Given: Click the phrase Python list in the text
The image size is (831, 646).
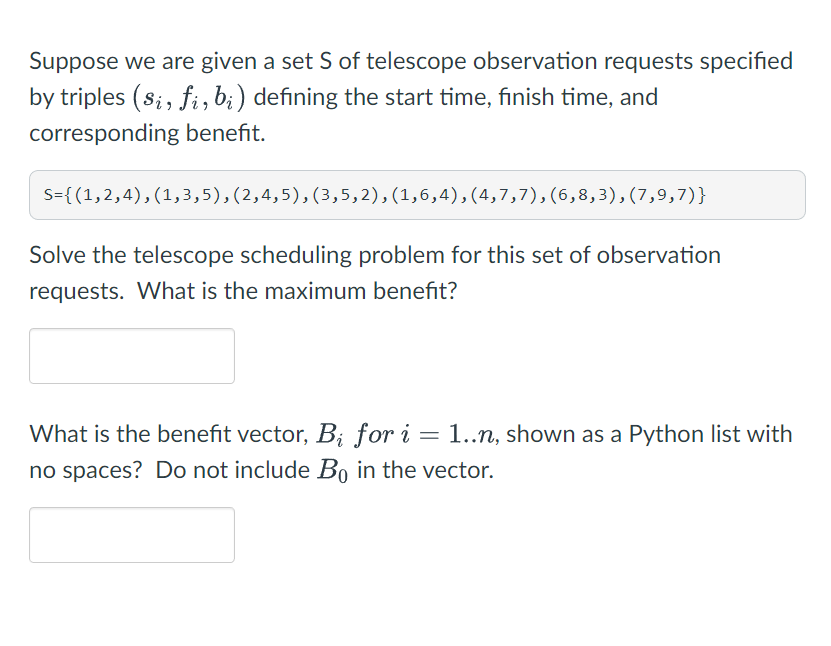Looking at the screenshot, I should tap(690, 434).
